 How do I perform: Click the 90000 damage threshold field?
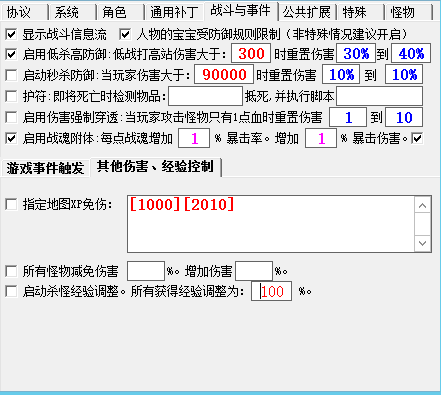(224, 74)
